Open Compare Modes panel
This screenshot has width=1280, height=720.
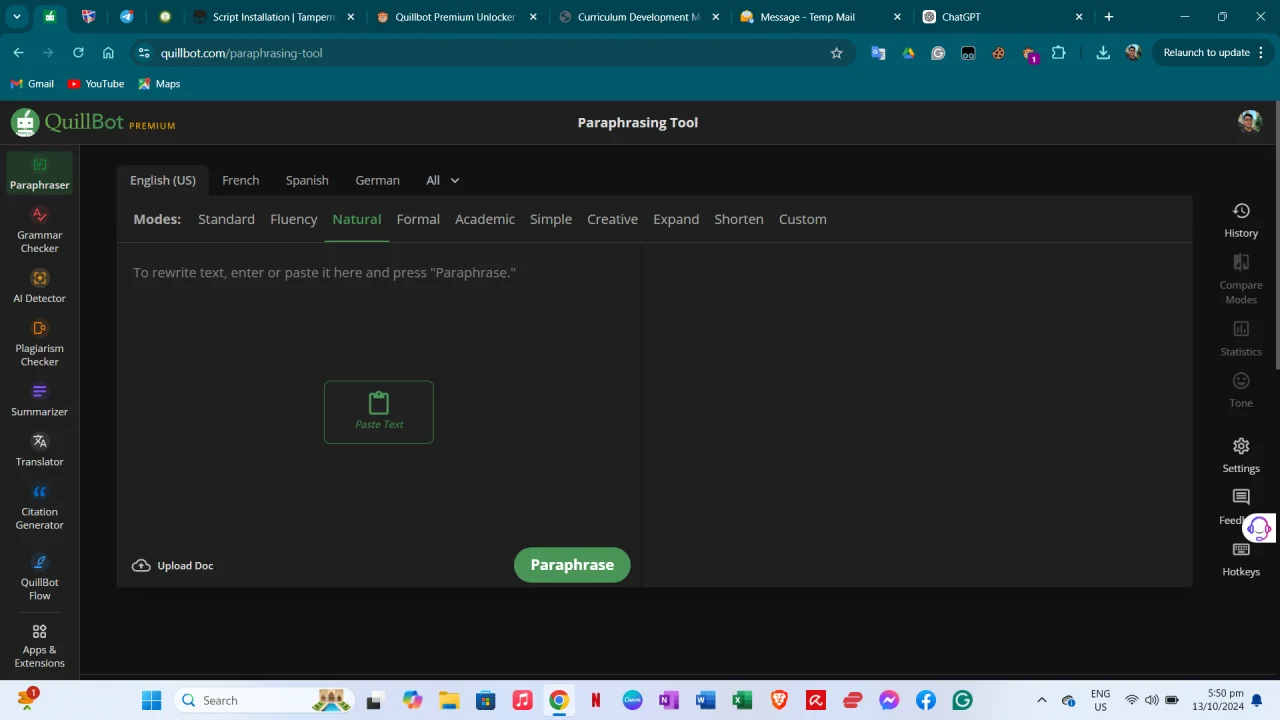(x=1241, y=278)
